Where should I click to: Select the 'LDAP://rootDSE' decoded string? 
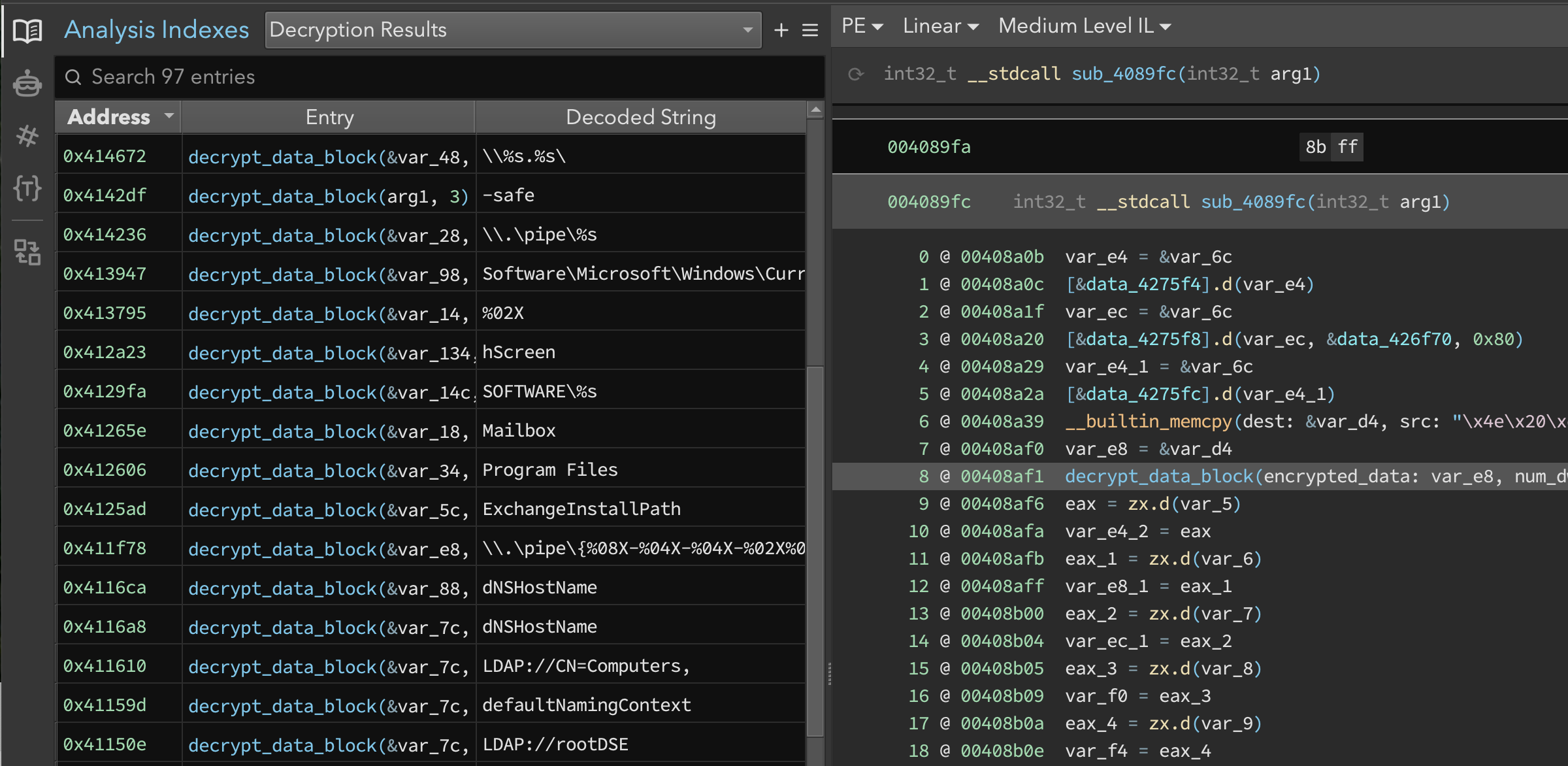tap(555, 744)
